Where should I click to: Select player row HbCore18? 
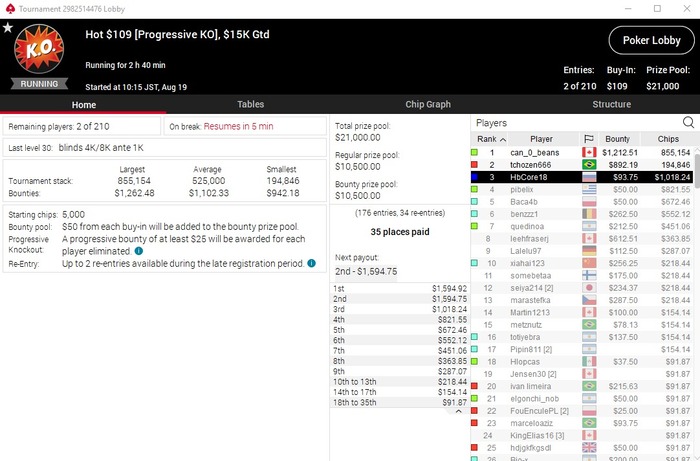coord(582,177)
